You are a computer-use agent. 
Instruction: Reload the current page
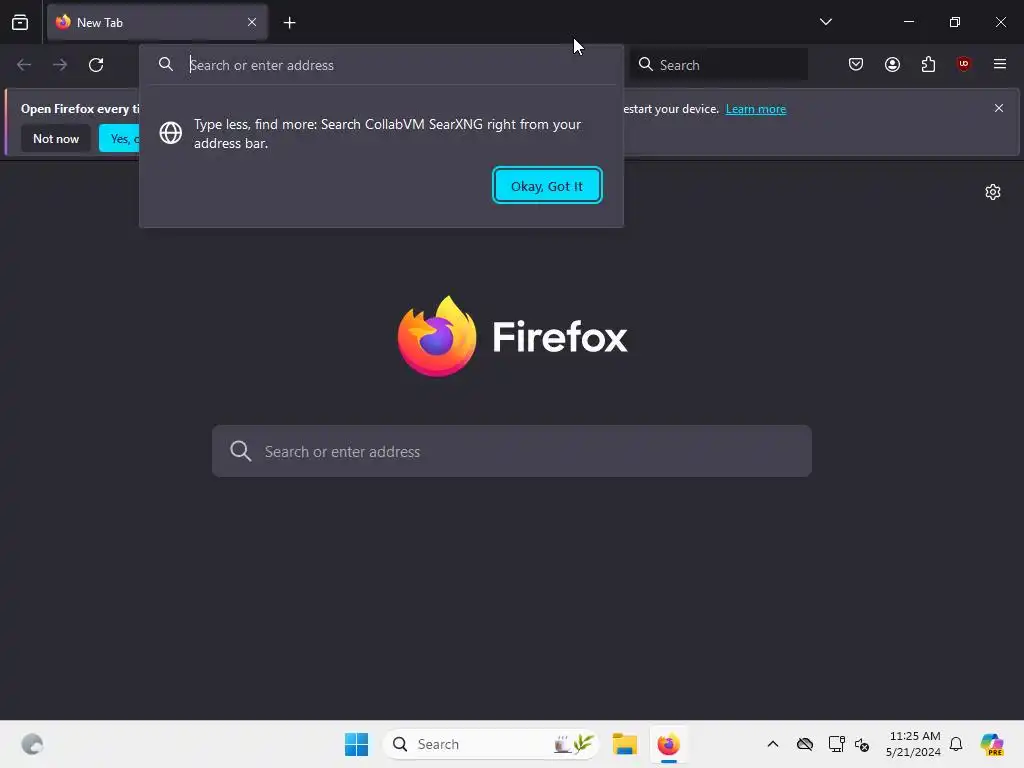(96, 65)
